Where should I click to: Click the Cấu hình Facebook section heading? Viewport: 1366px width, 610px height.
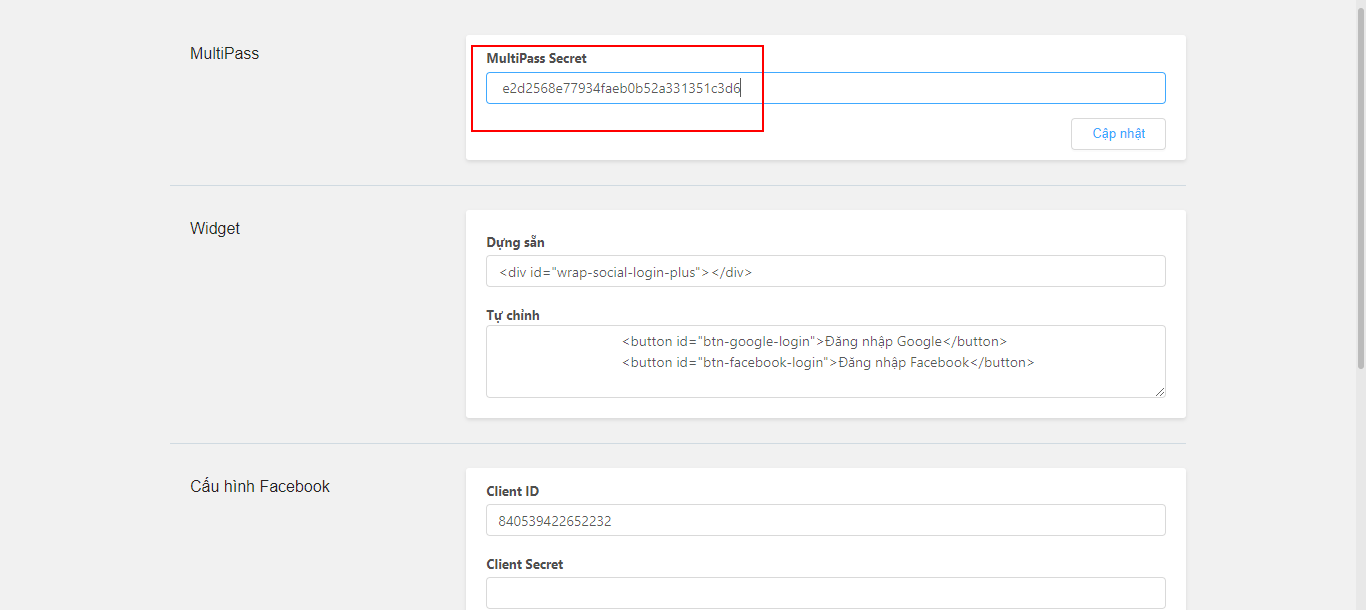[260, 487]
